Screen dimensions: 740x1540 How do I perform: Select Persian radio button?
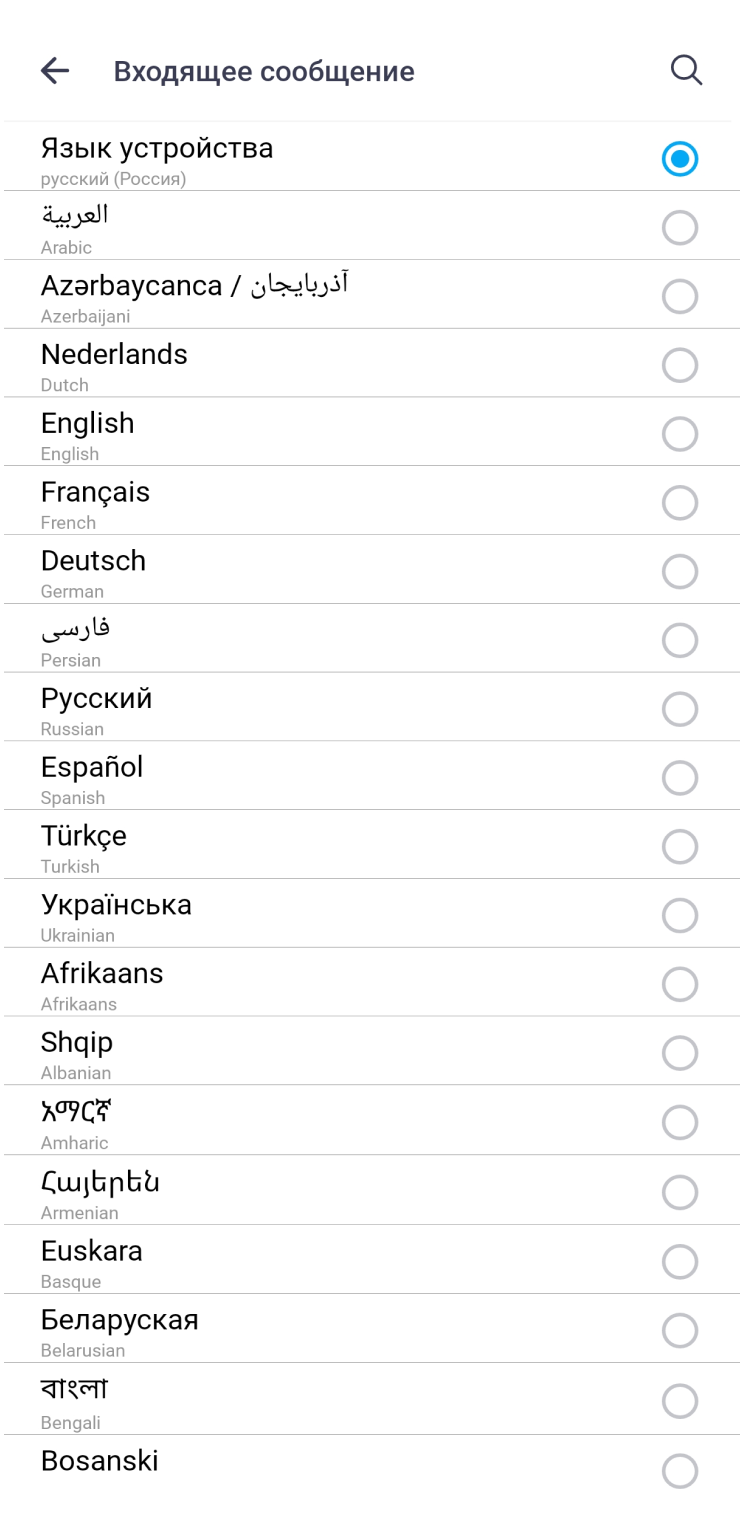680,640
